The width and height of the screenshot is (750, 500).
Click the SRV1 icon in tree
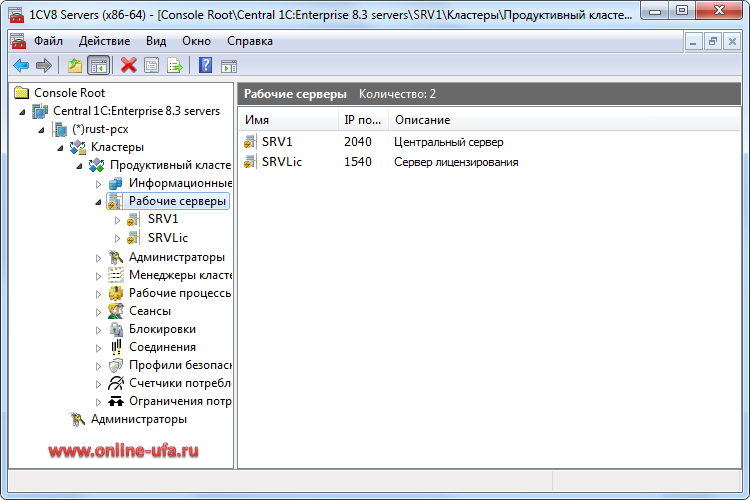coord(133,219)
